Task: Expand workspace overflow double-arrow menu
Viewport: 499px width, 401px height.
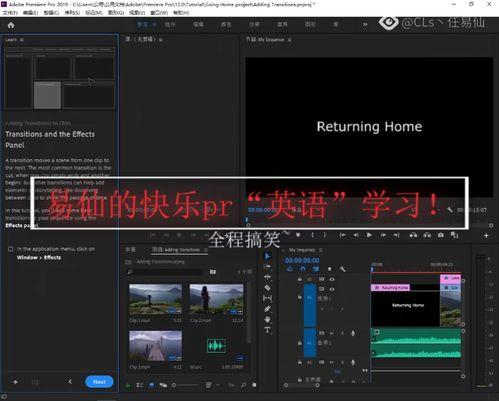Action: 365,24
